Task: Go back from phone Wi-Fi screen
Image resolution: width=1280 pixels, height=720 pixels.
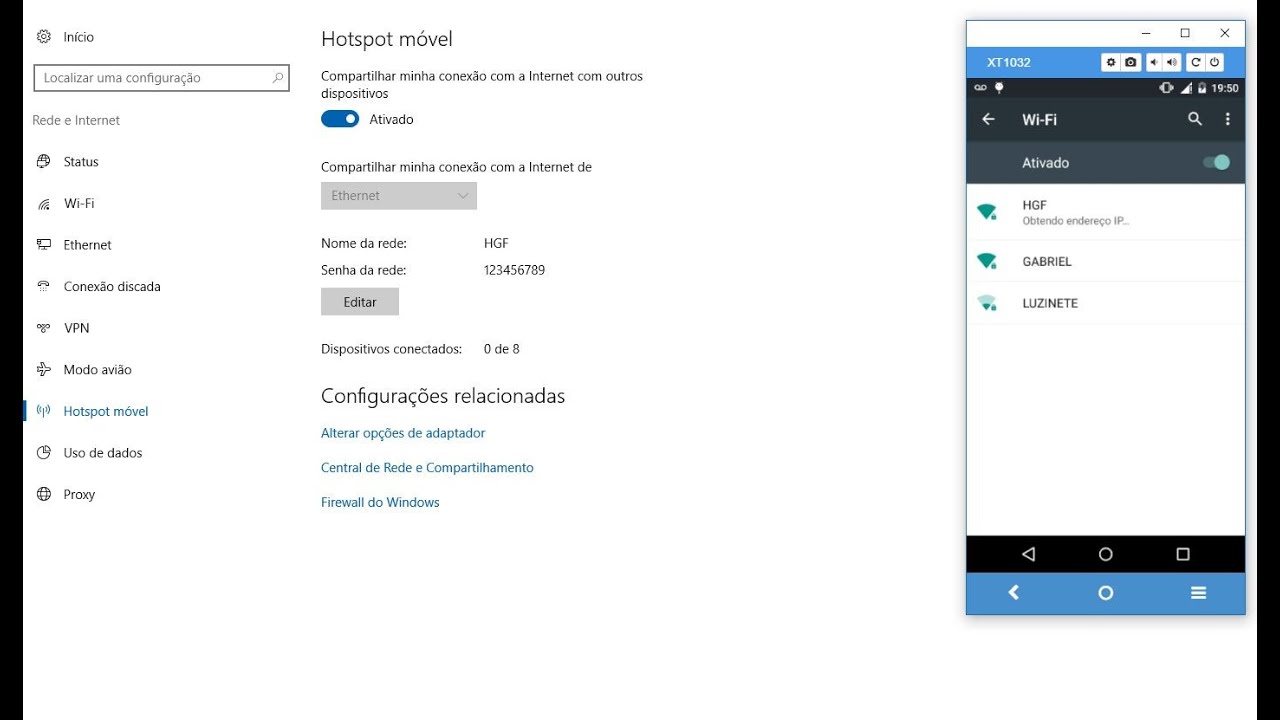Action: point(988,119)
